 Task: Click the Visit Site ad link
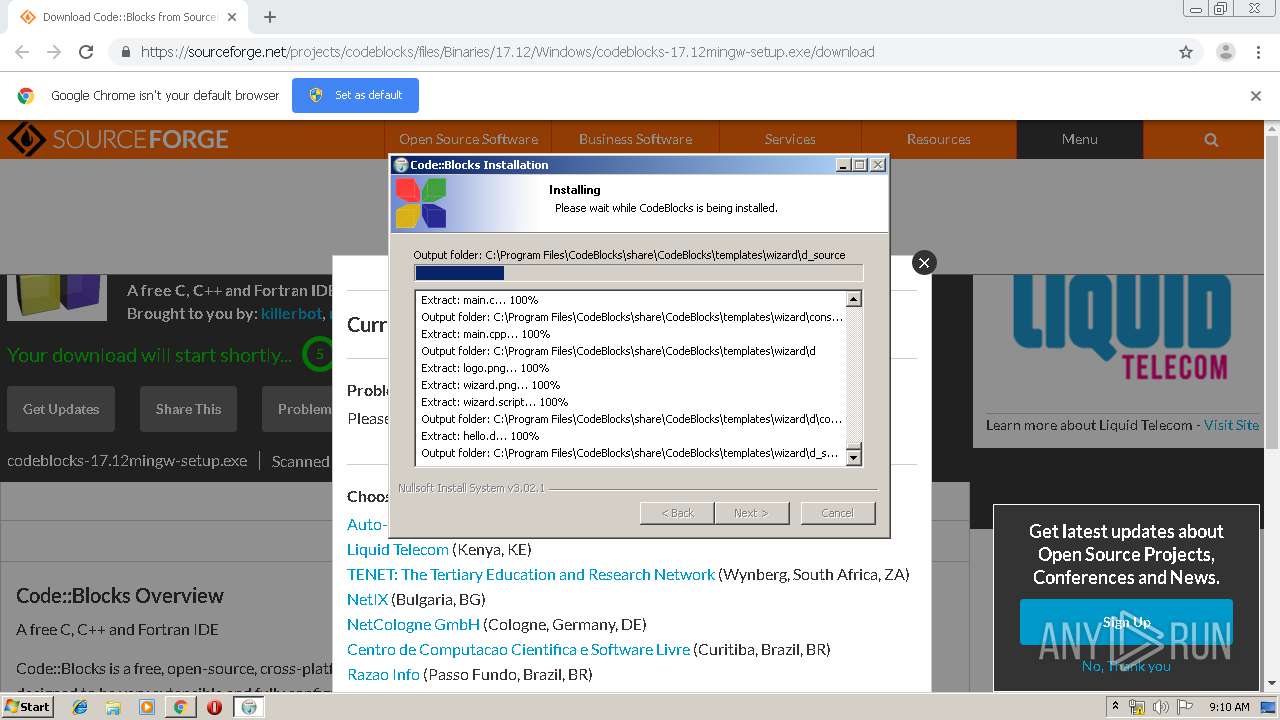click(x=1231, y=425)
